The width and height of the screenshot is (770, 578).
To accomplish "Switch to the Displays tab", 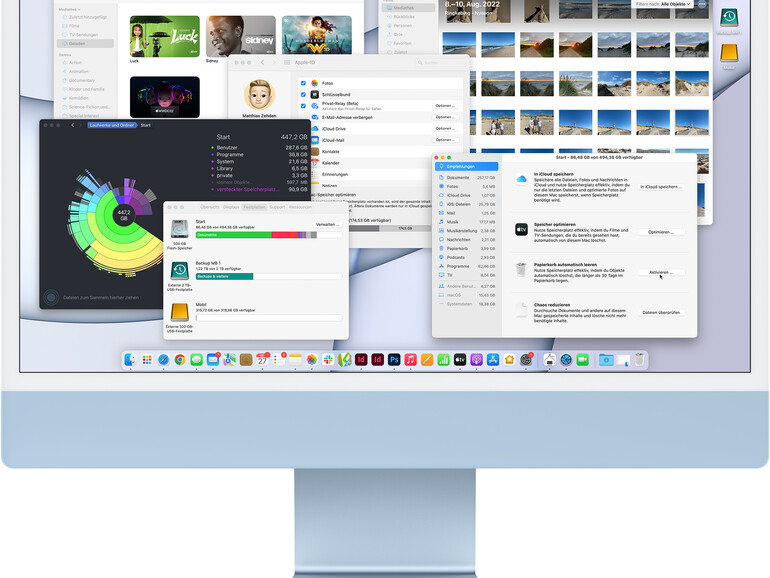I will (x=231, y=207).
